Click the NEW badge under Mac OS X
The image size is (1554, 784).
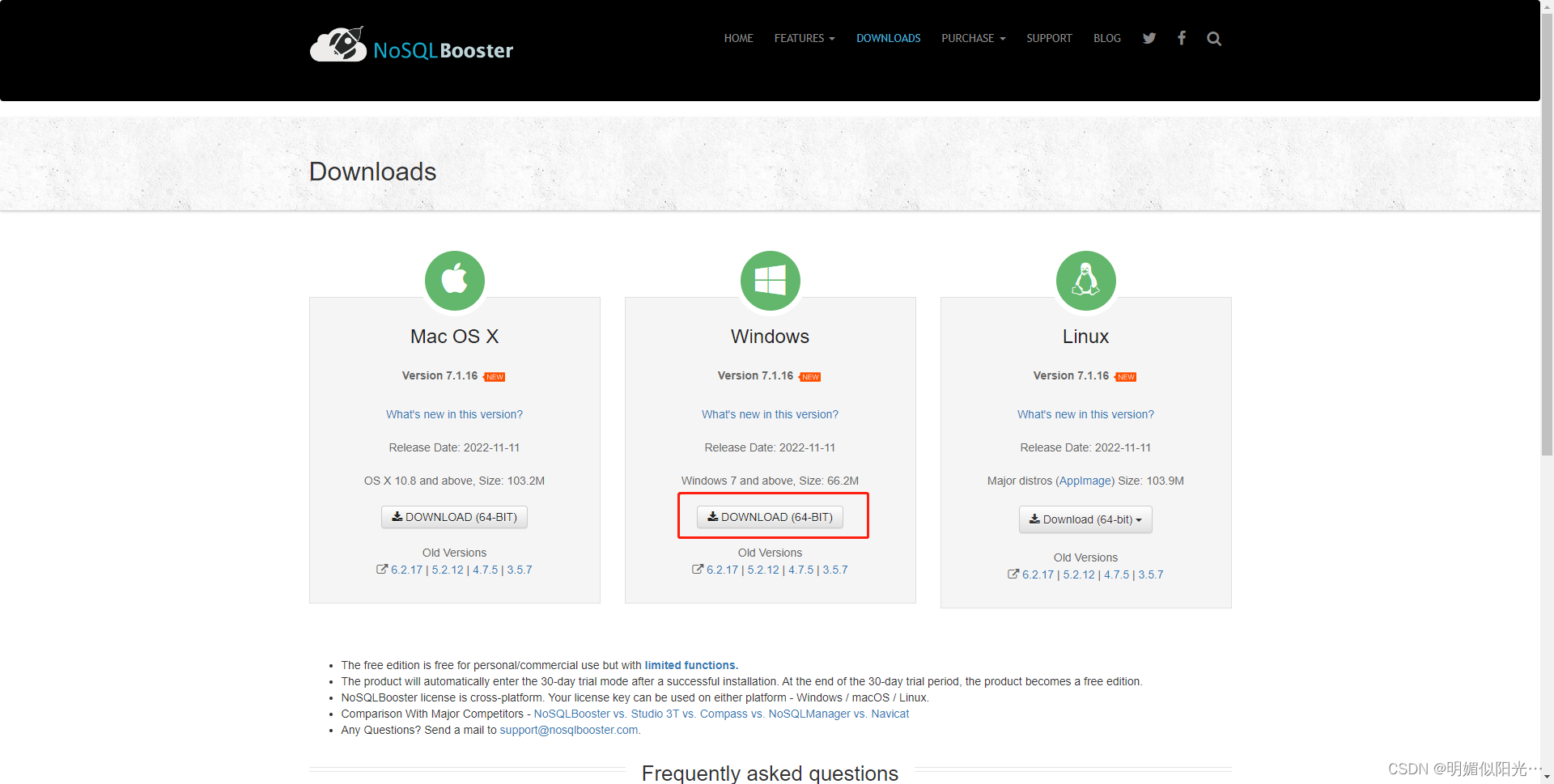[495, 377]
